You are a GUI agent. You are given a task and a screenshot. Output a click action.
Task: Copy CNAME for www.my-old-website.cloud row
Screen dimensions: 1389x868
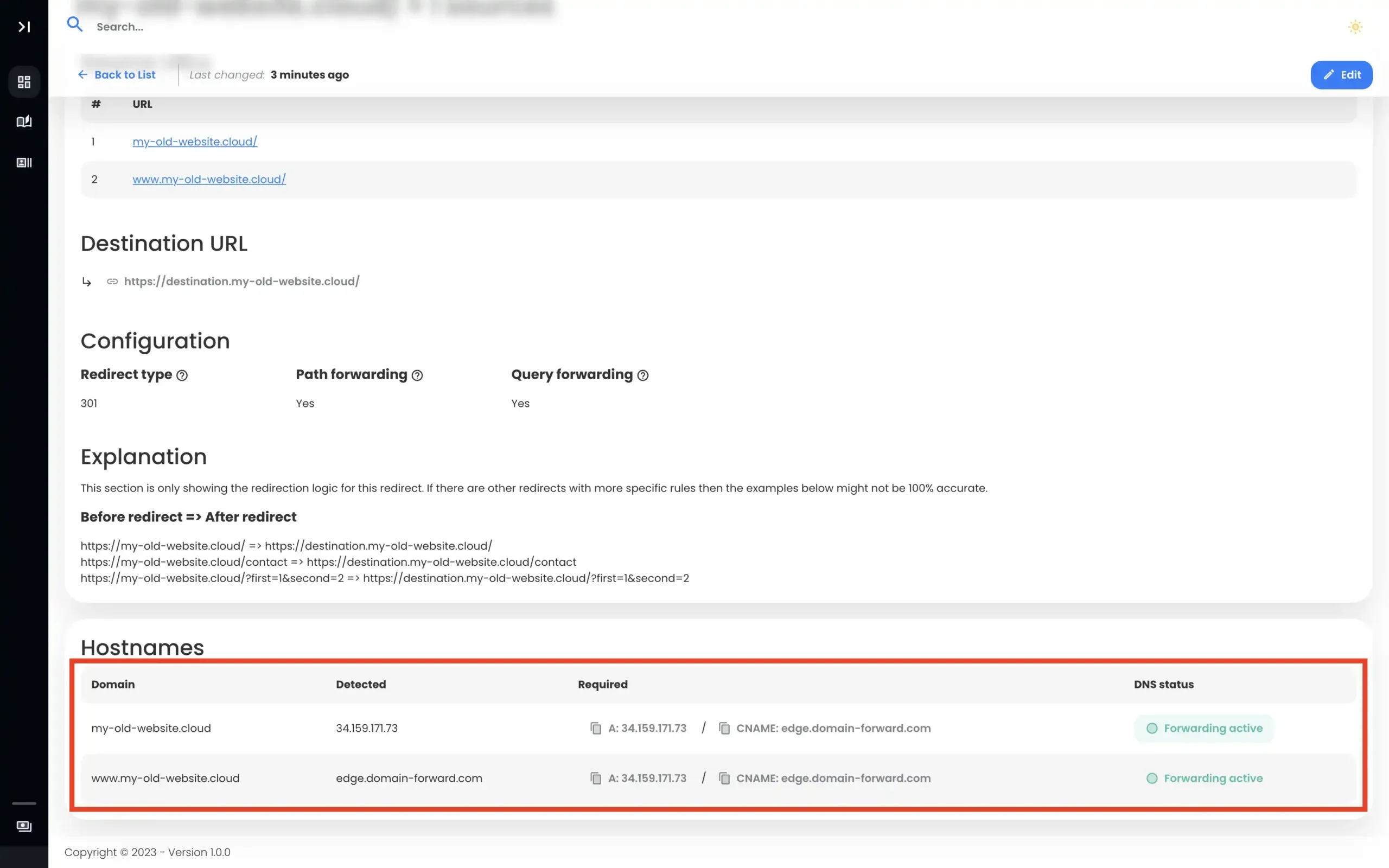[x=724, y=778]
